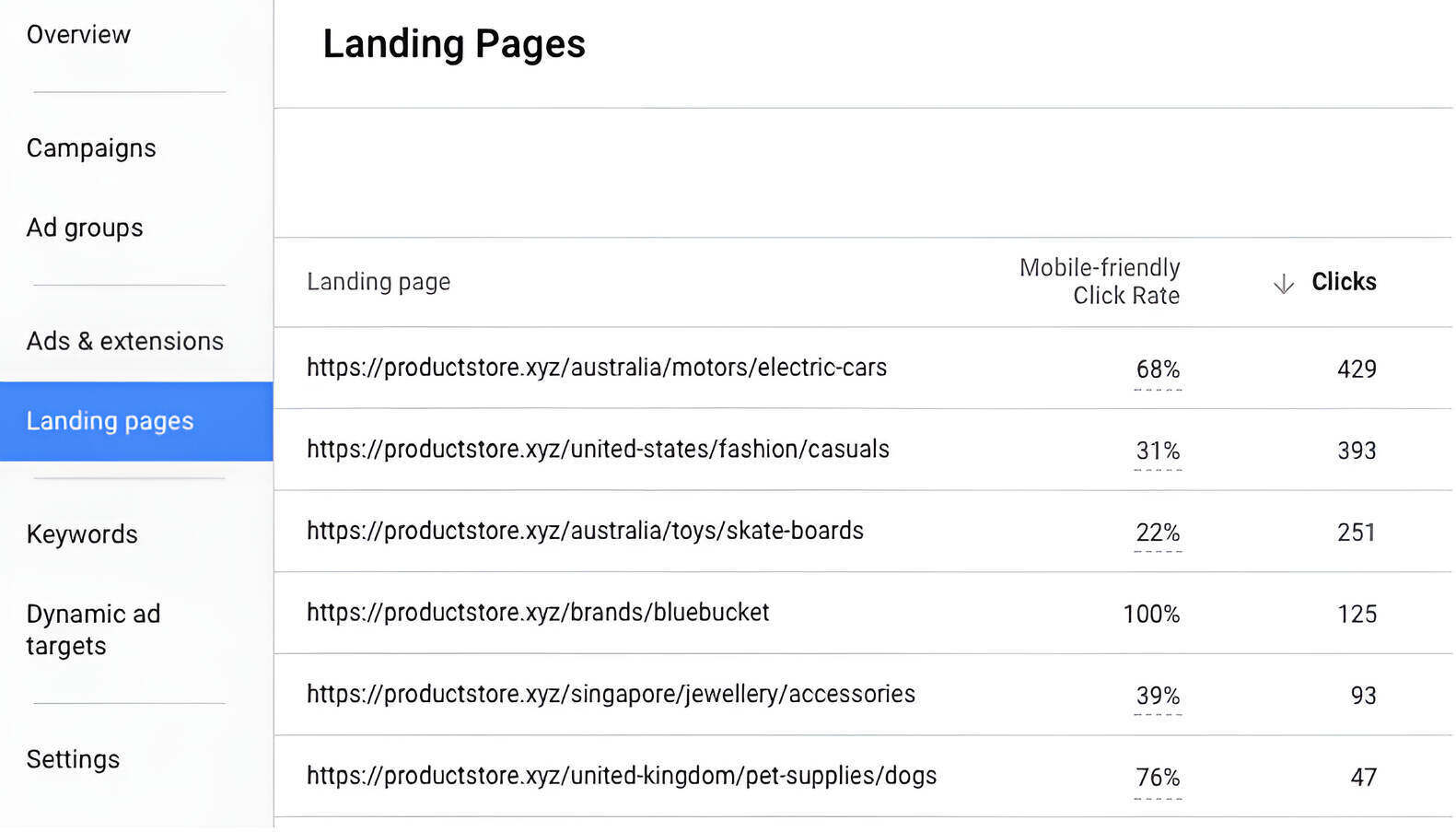
Task: Click the Clicks column header
Action: point(1344,282)
